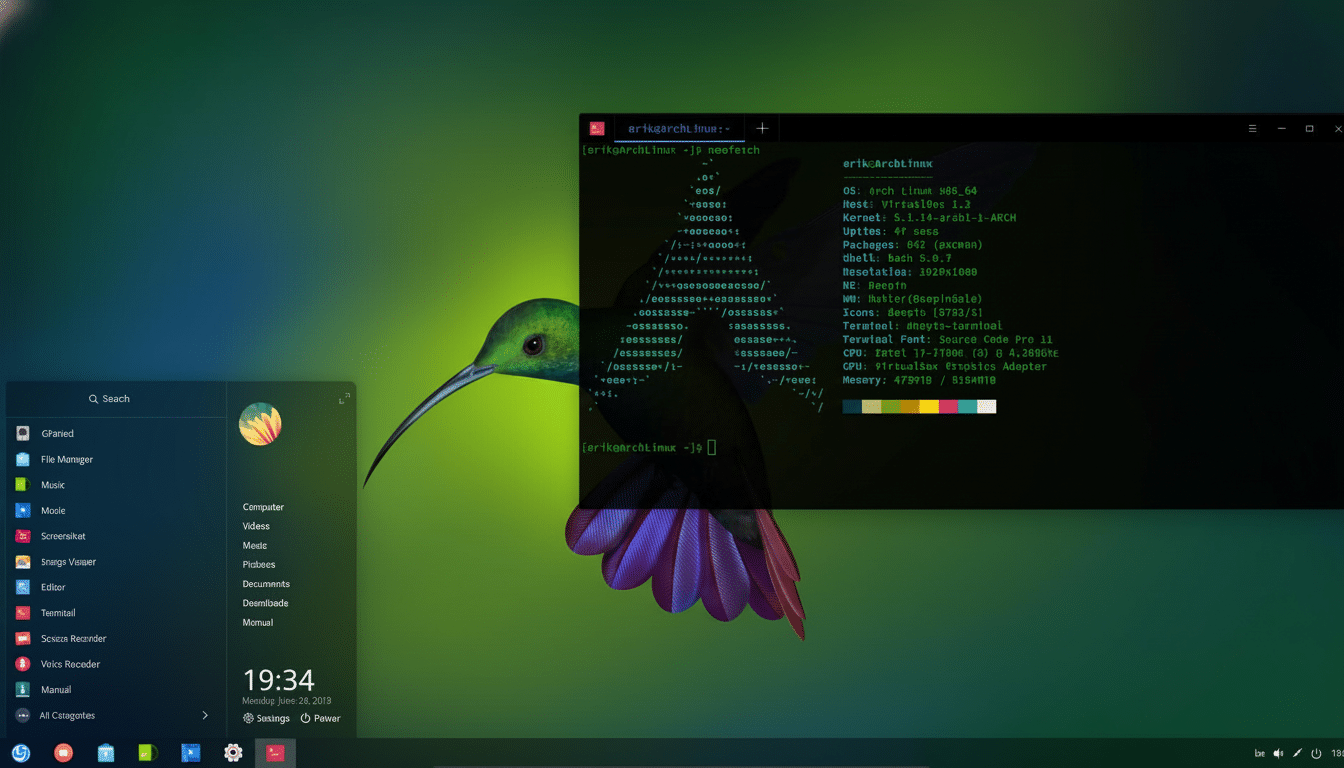Open a new terminal tab with plus button
This screenshot has width=1344, height=768.
click(762, 128)
